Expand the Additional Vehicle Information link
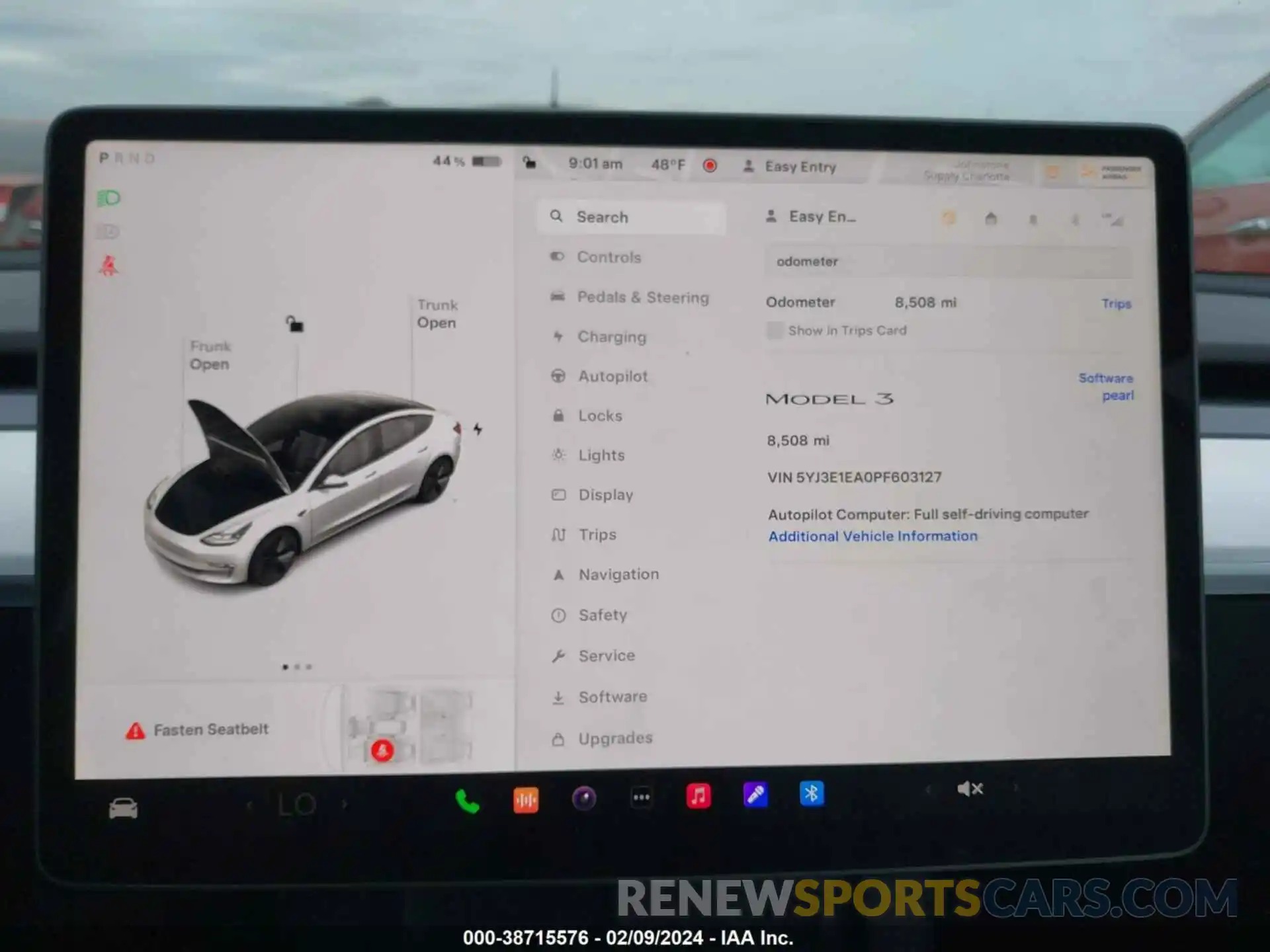The image size is (1270, 952). tap(872, 535)
